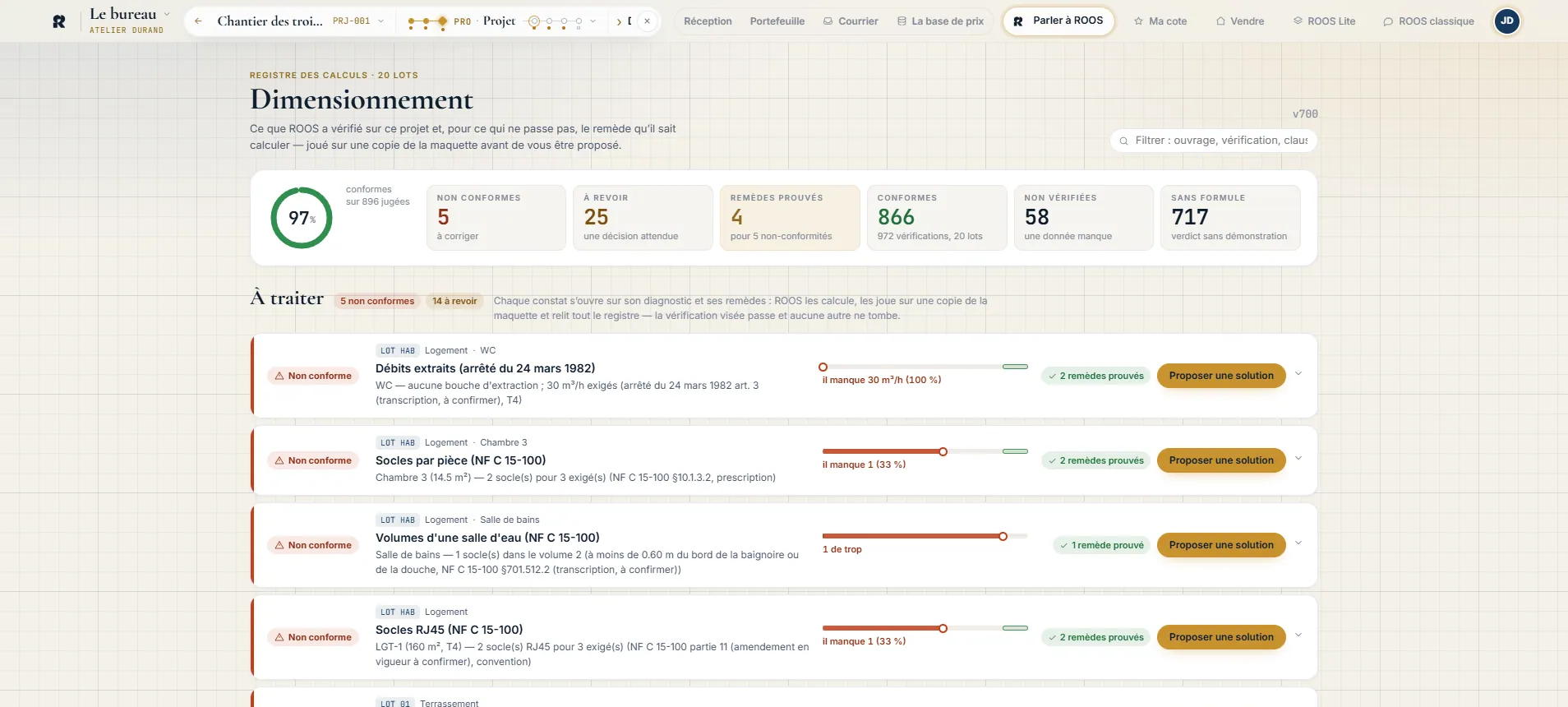Screen dimensions: 1568x707
Task: Open La base de prix tab
Action: point(940,21)
